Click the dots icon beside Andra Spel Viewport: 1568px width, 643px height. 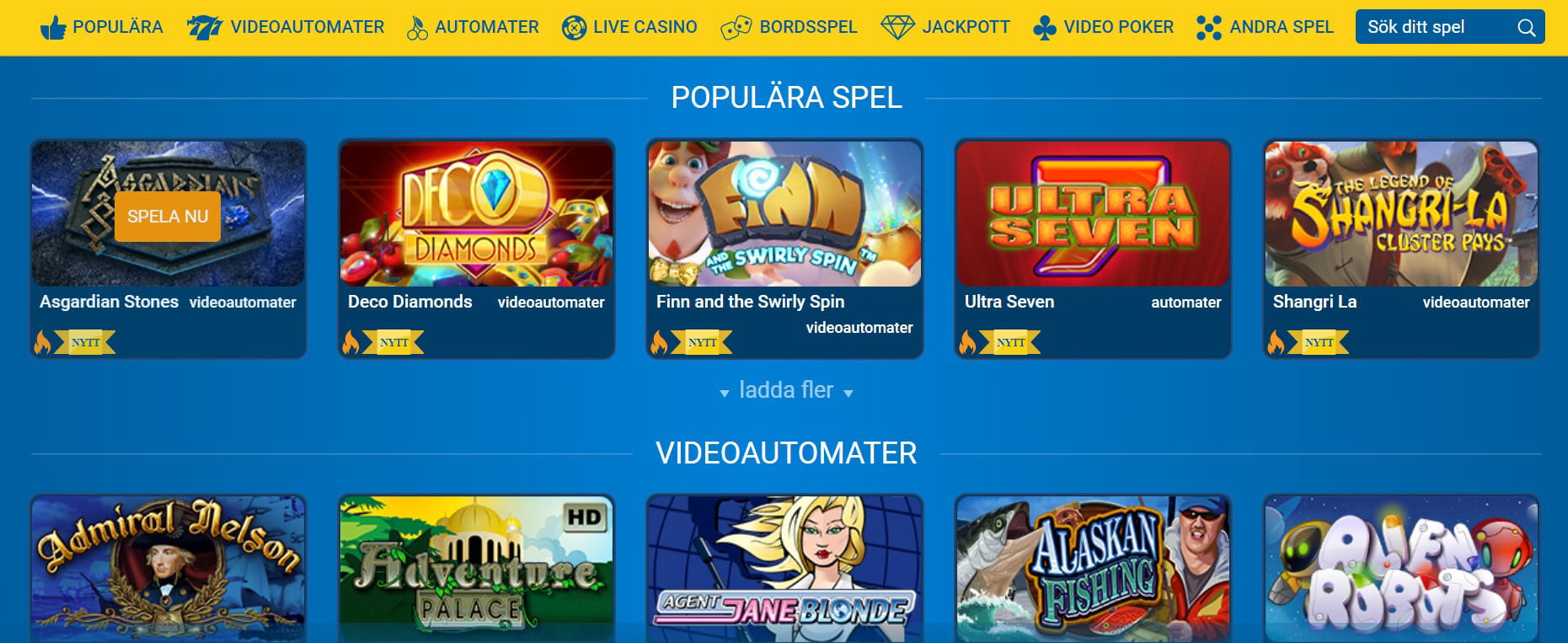click(1209, 28)
